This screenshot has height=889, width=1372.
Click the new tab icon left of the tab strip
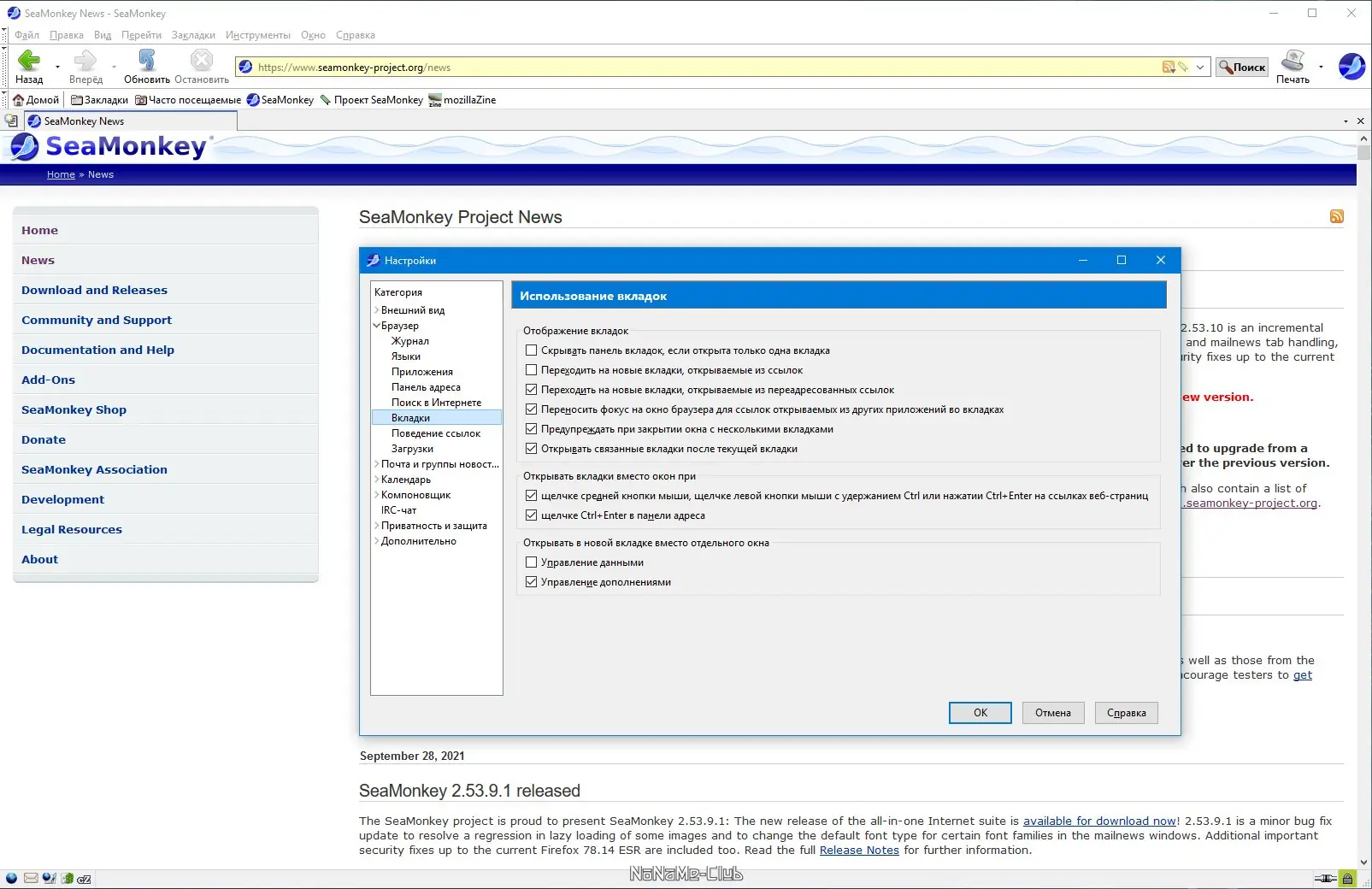(11, 121)
